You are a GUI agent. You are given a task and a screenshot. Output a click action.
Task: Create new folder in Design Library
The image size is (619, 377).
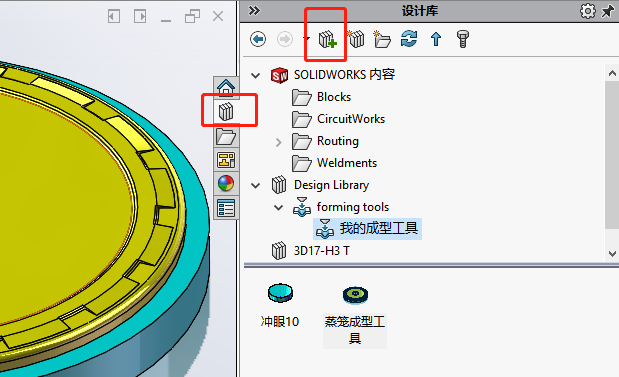[382, 39]
